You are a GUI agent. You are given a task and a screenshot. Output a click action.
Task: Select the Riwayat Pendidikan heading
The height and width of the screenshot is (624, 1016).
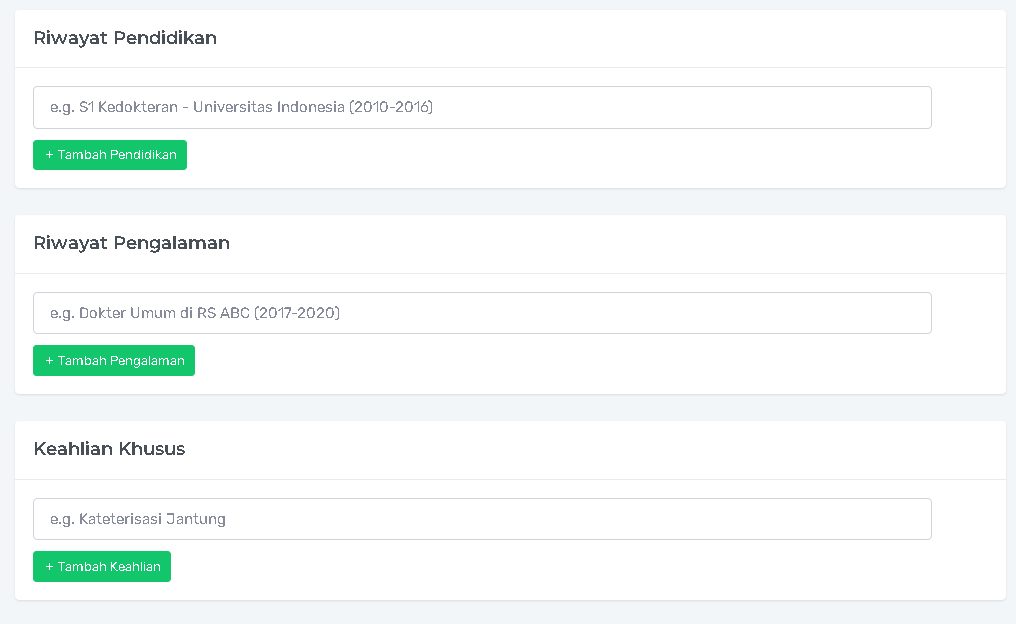tap(125, 38)
